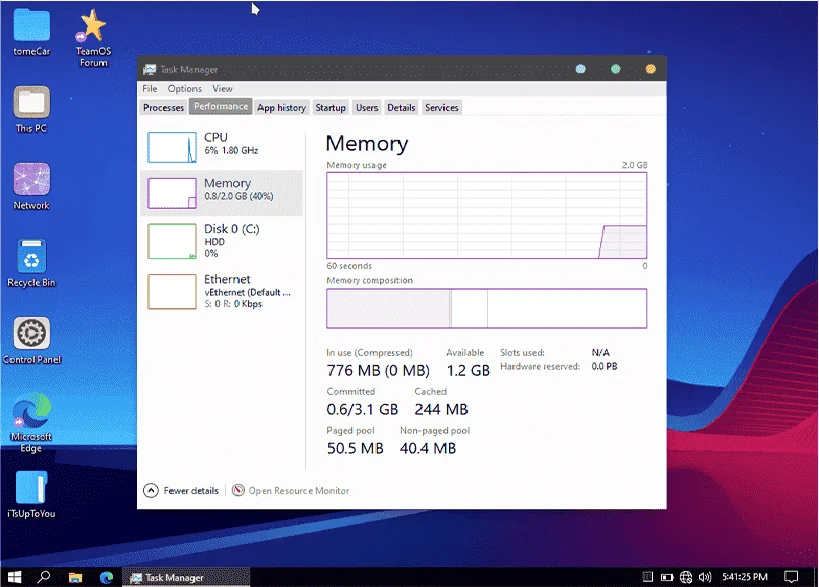Open the Options menu
This screenshot has width=819, height=587.
184,89
